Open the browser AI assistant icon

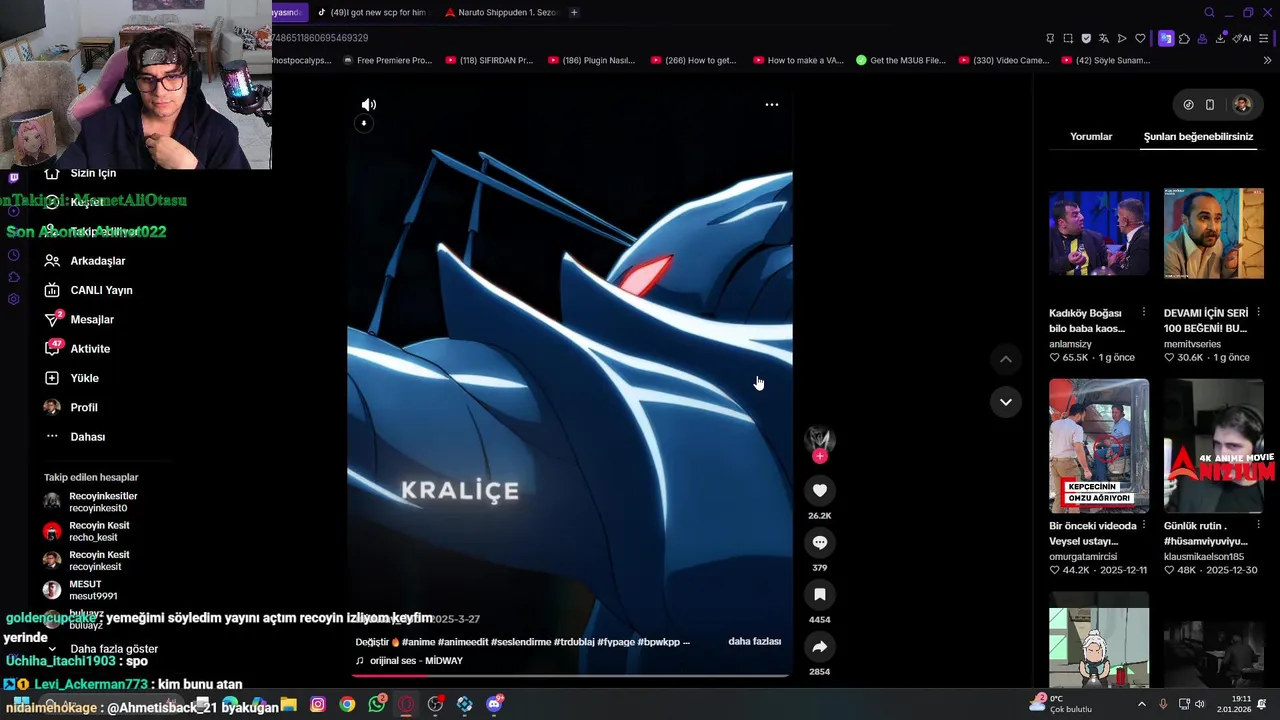click(1243, 38)
